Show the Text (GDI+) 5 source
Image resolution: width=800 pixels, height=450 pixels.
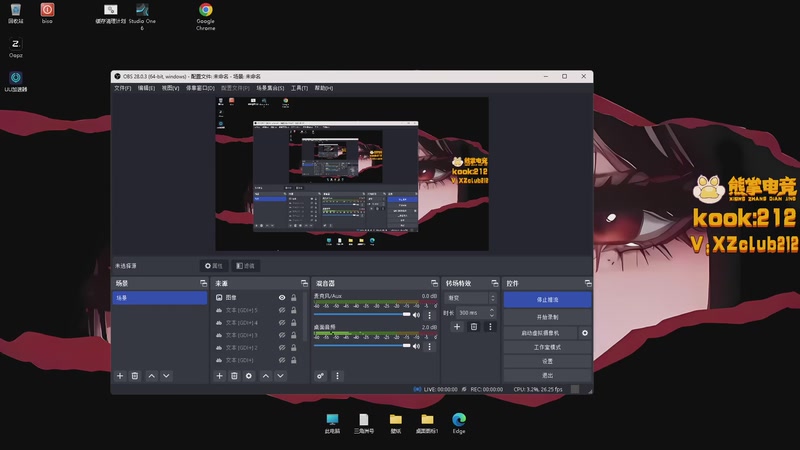[x=282, y=310]
